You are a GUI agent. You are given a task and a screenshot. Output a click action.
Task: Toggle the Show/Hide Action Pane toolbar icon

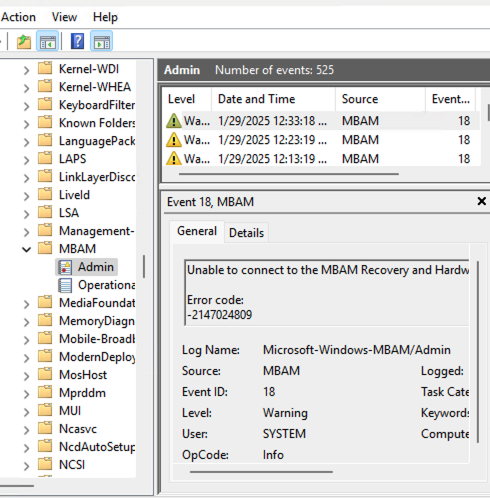pos(101,41)
